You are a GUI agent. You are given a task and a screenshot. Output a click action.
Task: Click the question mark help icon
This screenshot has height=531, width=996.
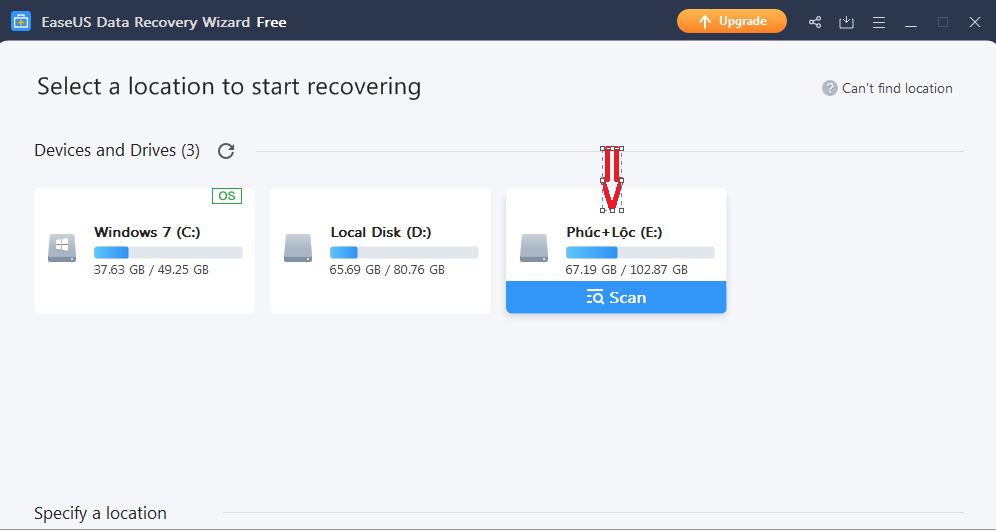coord(830,88)
